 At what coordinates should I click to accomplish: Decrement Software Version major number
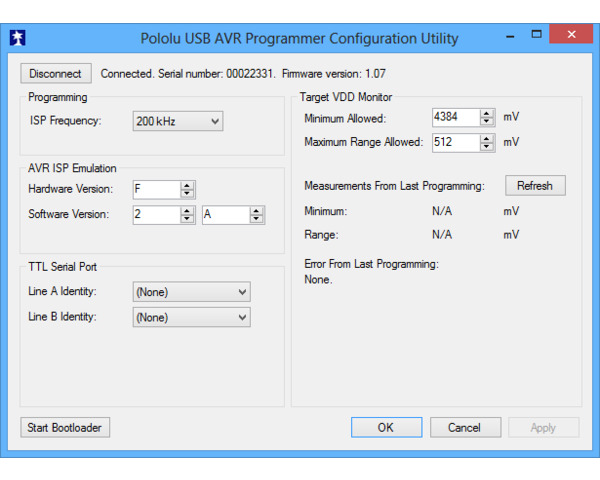[187, 219]
